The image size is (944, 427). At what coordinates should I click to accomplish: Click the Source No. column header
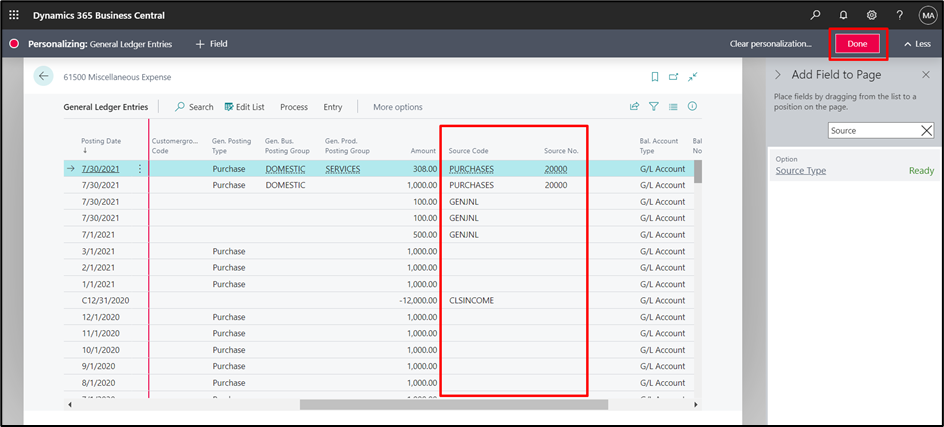561,151
